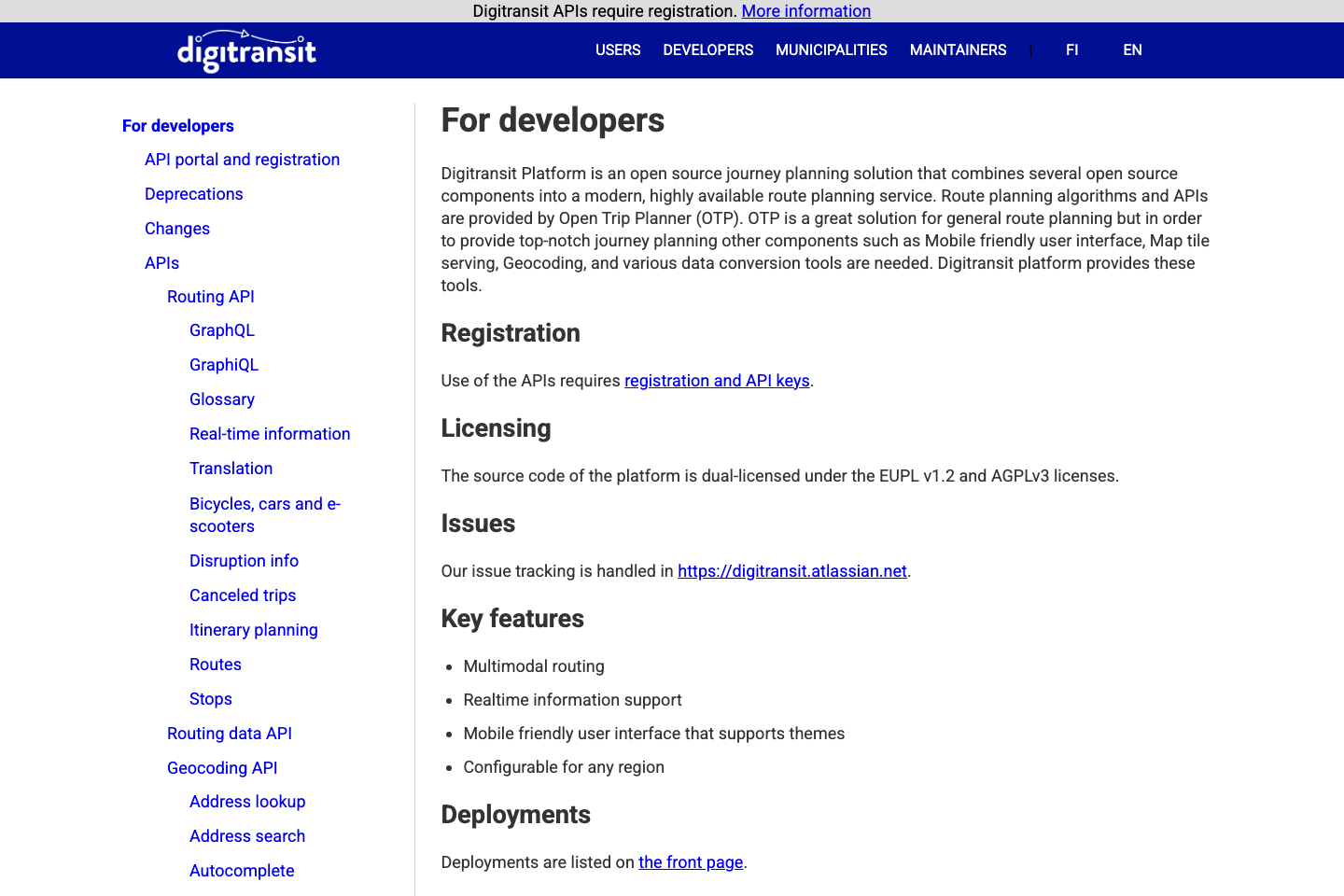Open the MUNICIPALITIES navigation menu item
This screenshot has height=896, width=1344.
click(831, 49)
